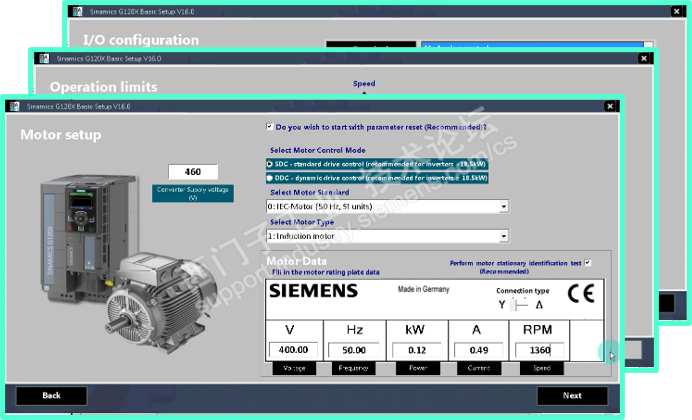Screen dimensions: 692x420
Task: Click the Motor setup window title bar text
Action: (x=78, y=106)
